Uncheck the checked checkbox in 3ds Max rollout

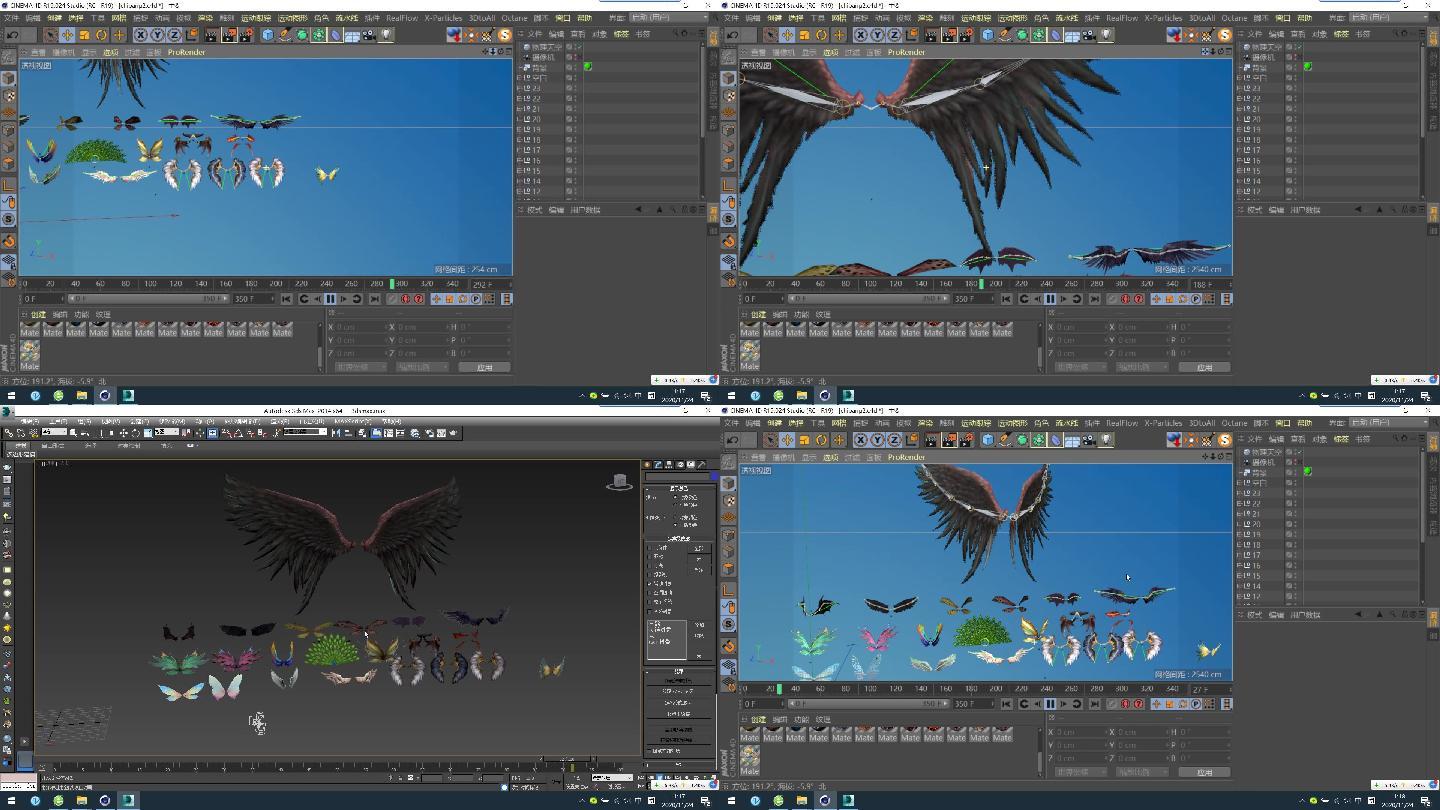tap(650, 584)
